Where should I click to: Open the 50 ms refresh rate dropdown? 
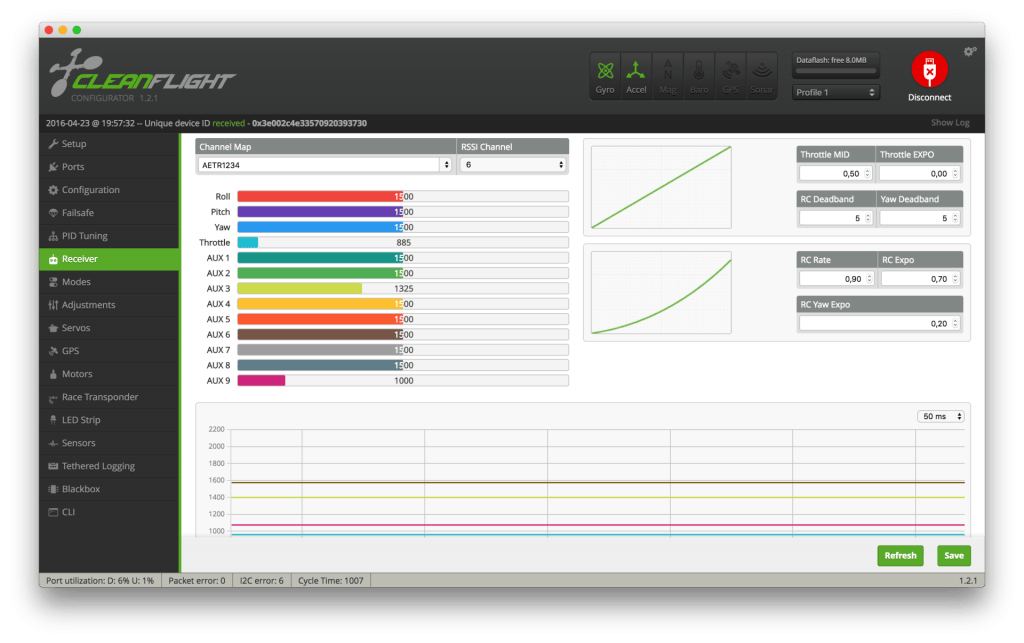pyautogui.click(x=941, y=416)
